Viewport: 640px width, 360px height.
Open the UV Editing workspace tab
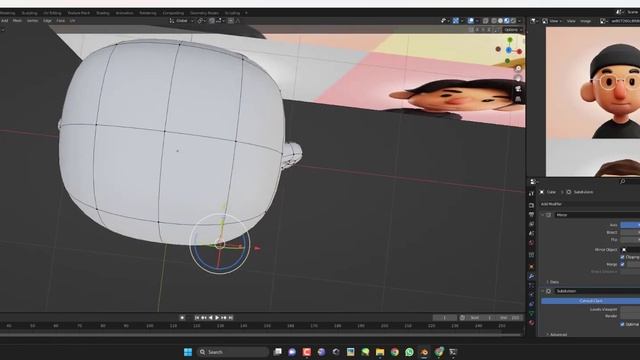click(x=52, y=13)
